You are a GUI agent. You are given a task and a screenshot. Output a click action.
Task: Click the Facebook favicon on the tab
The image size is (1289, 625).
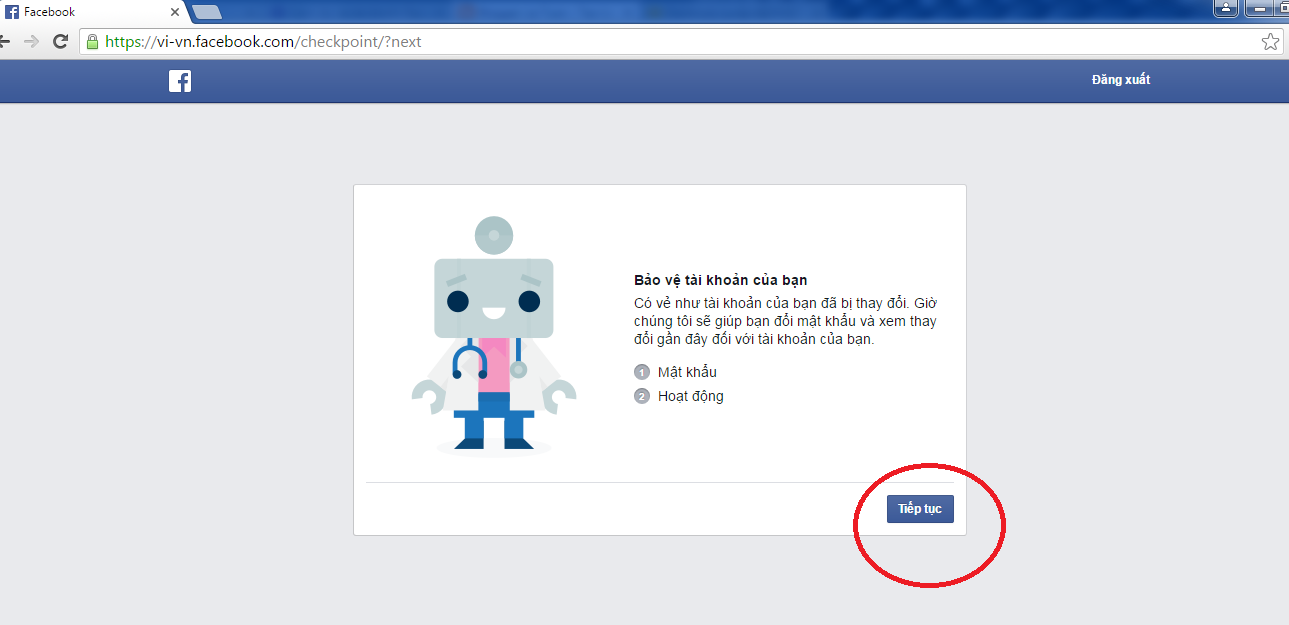click(12, 12)
